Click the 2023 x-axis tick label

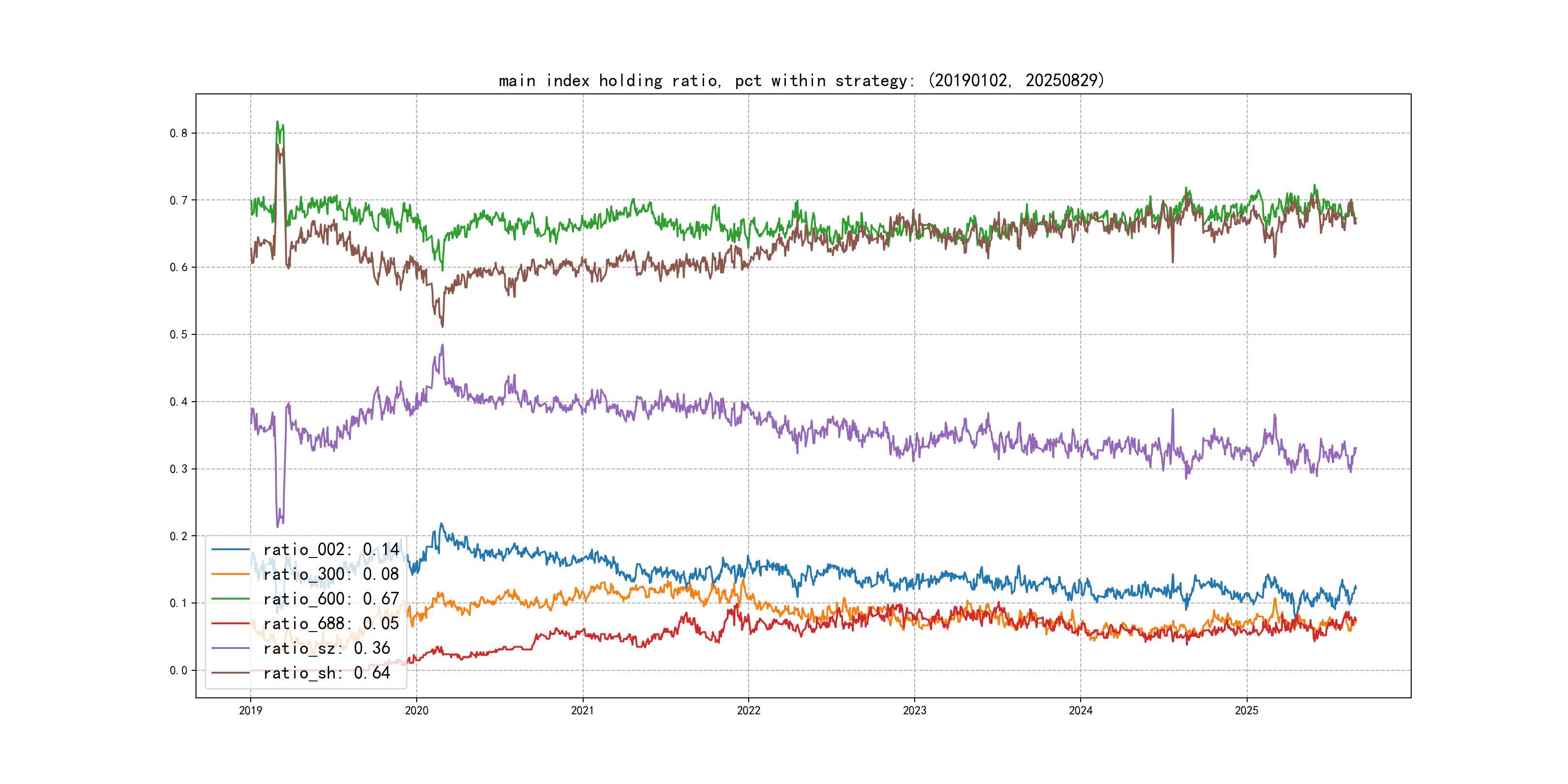[x=914, y=710]
